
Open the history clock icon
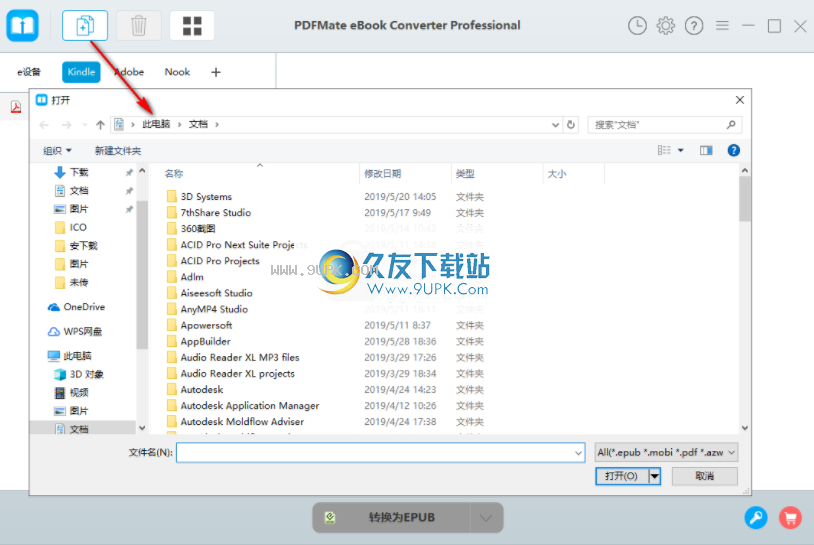(637, 25)
